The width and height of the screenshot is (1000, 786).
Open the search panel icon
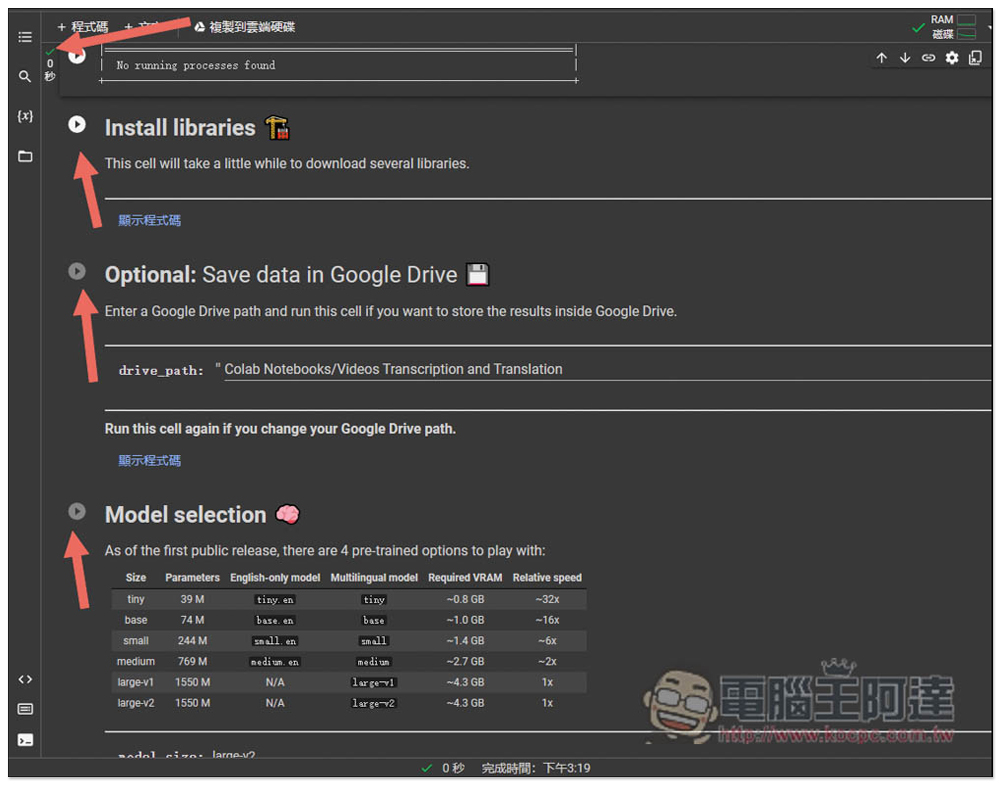(25, 77)
